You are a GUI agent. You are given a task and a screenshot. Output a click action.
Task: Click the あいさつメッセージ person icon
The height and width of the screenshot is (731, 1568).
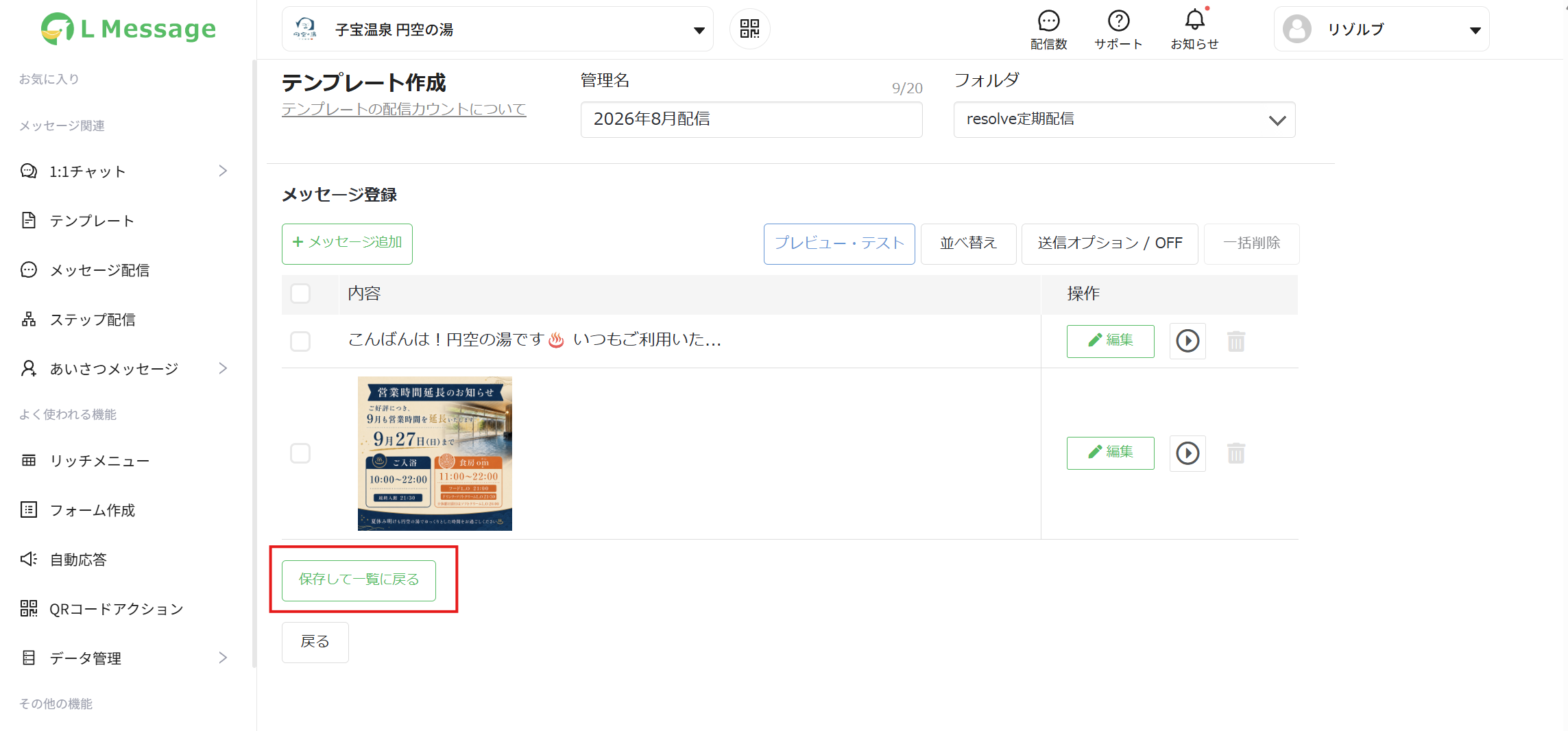tap(29, 368)
